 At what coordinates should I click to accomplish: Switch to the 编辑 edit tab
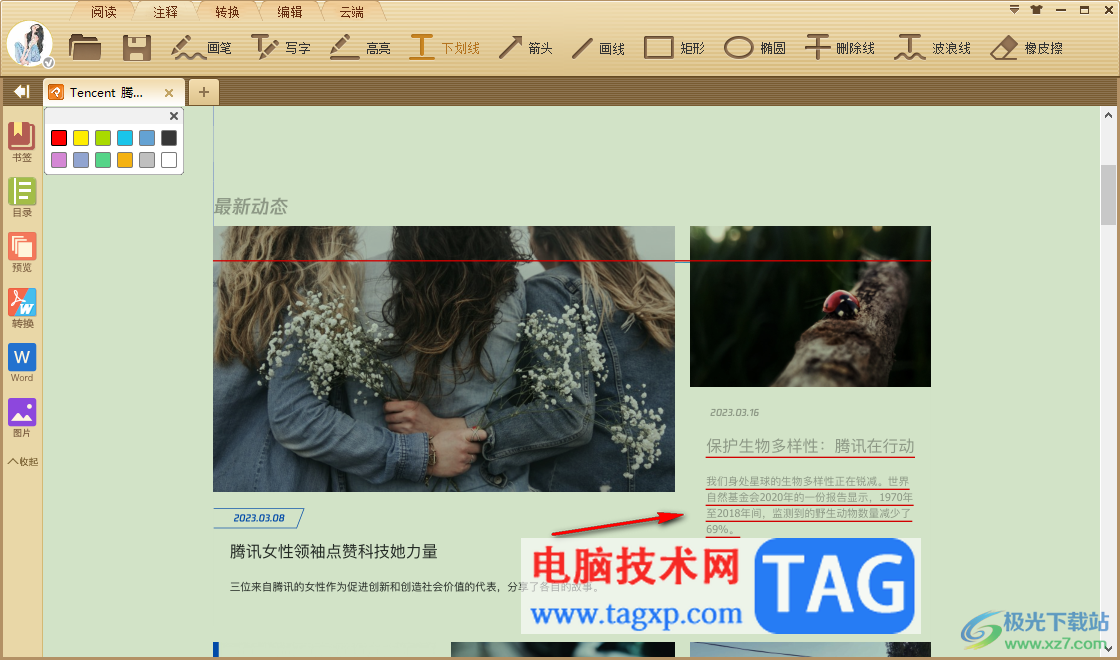(x=290, y=12)
